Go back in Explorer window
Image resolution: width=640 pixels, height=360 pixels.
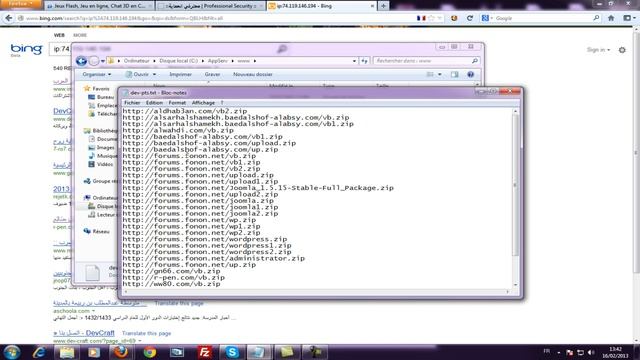[x=81, y=61]
